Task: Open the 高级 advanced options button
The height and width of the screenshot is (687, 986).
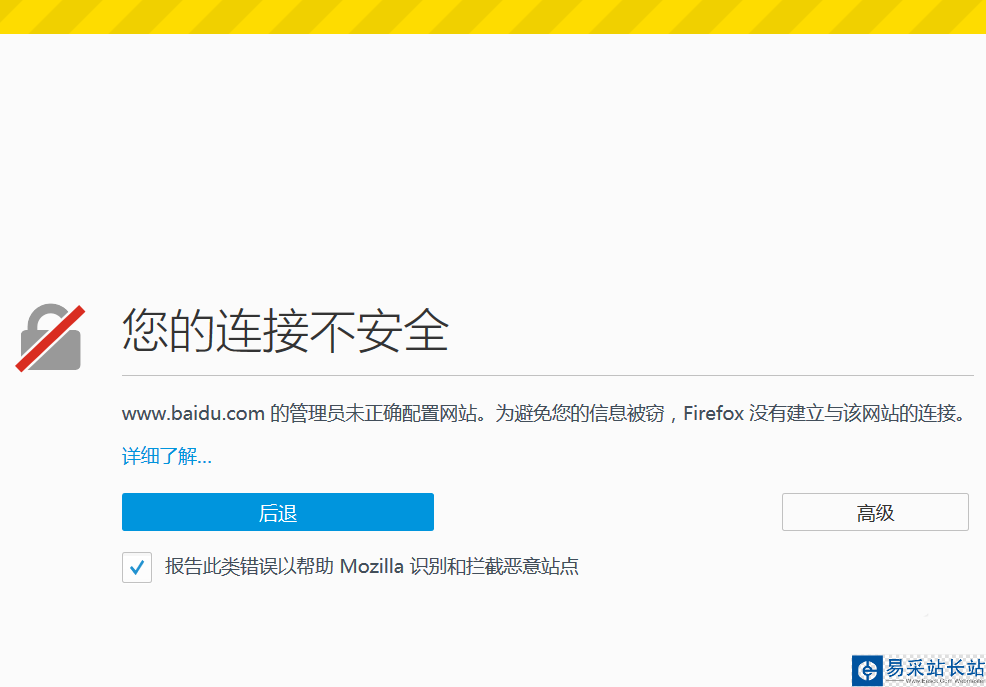Action: coord(875,512)
